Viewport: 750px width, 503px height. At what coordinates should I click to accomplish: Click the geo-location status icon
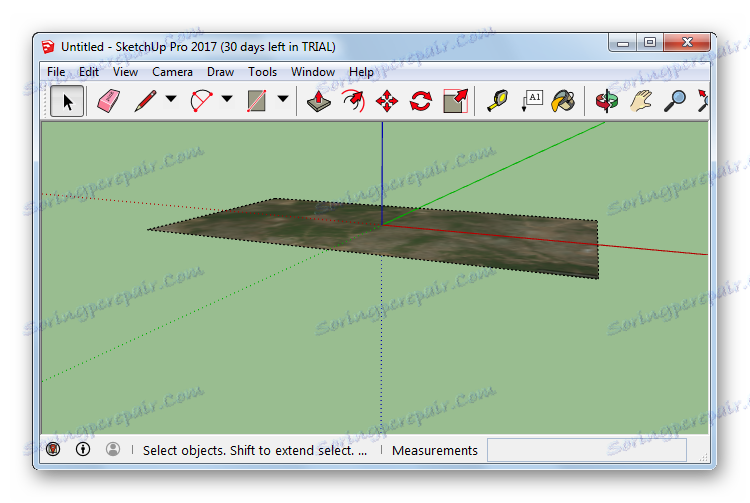(x=53, y=449)
